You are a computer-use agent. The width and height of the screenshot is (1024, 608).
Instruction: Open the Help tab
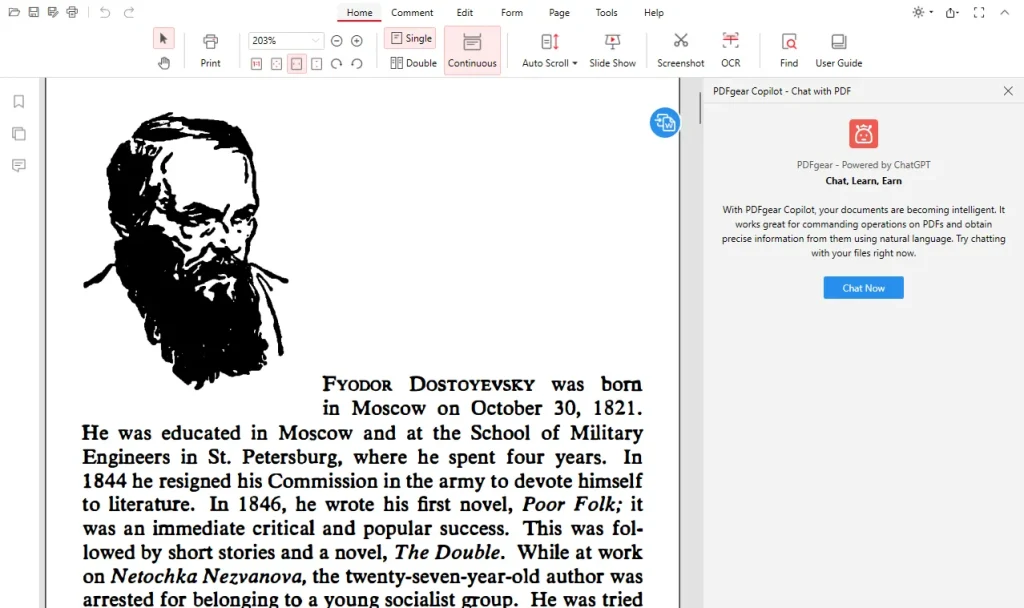click(654, 12)
